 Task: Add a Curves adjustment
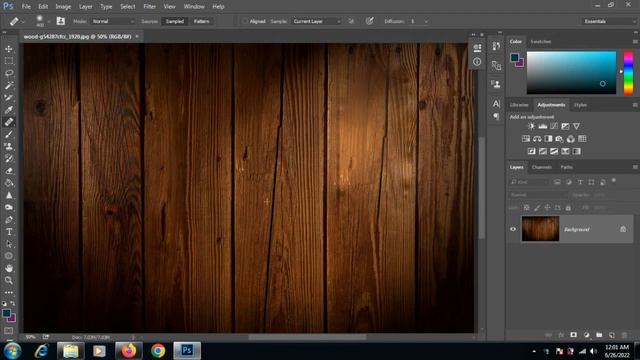pos(554,126)
